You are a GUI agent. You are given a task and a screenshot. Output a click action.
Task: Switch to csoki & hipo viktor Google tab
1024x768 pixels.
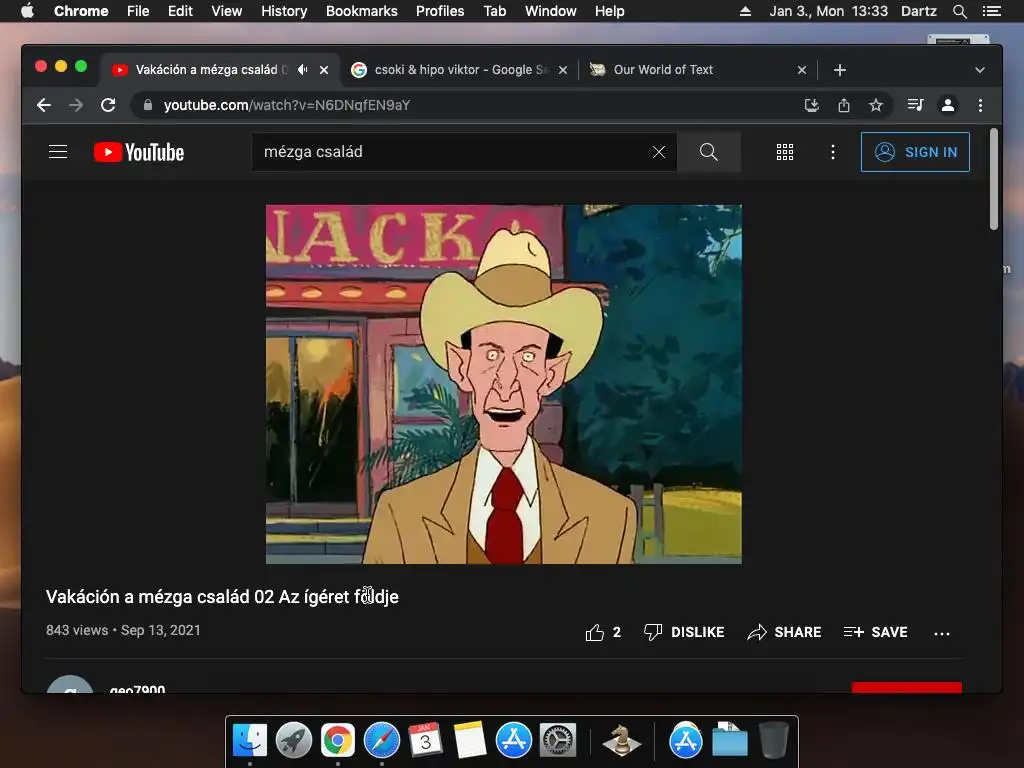click(460, 69)
